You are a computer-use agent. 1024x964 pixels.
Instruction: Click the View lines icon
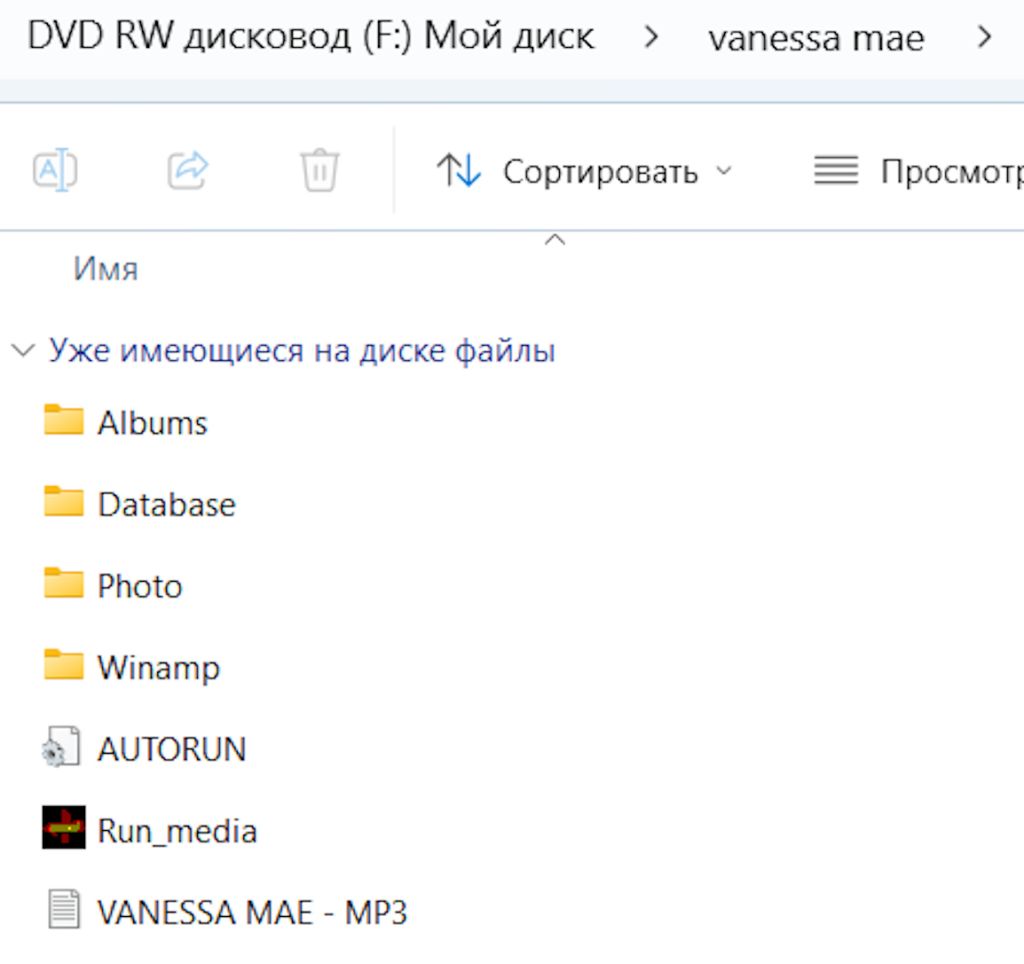point(836,171)
